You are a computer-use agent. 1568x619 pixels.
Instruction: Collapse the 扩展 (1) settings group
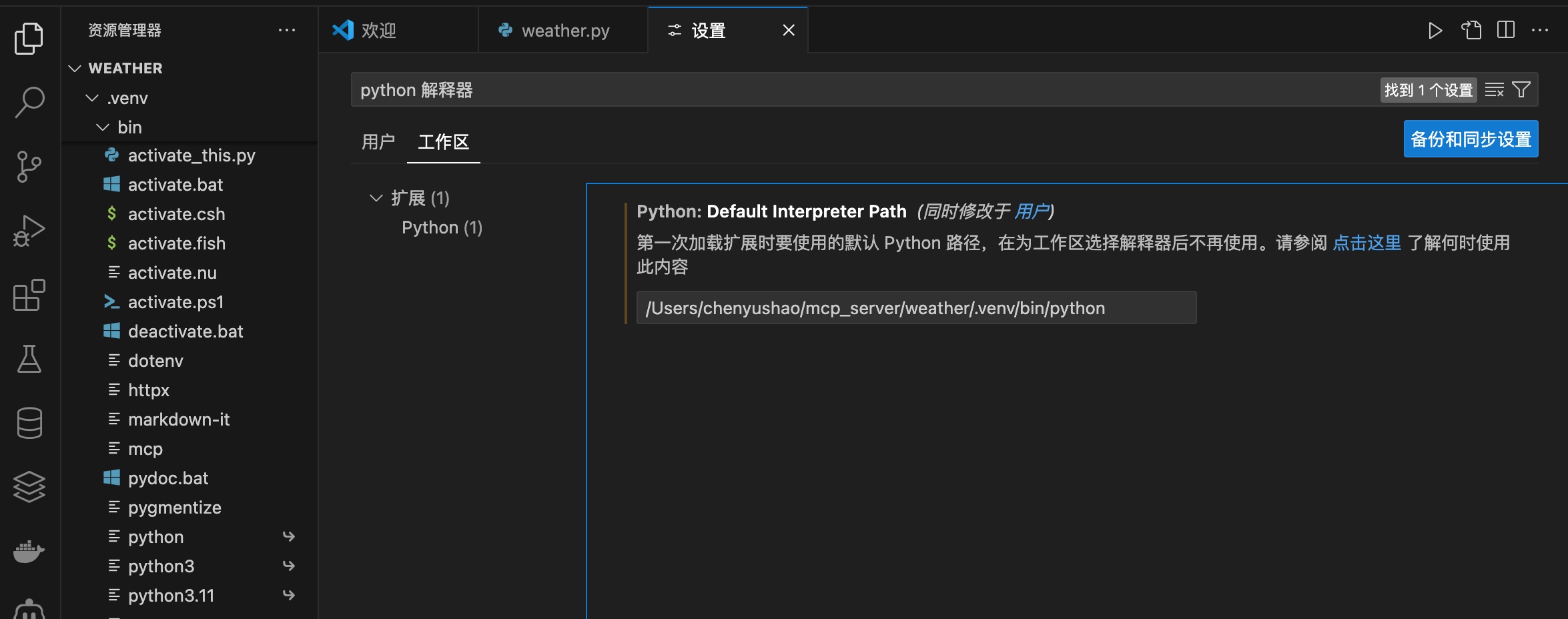coord(376,197)
